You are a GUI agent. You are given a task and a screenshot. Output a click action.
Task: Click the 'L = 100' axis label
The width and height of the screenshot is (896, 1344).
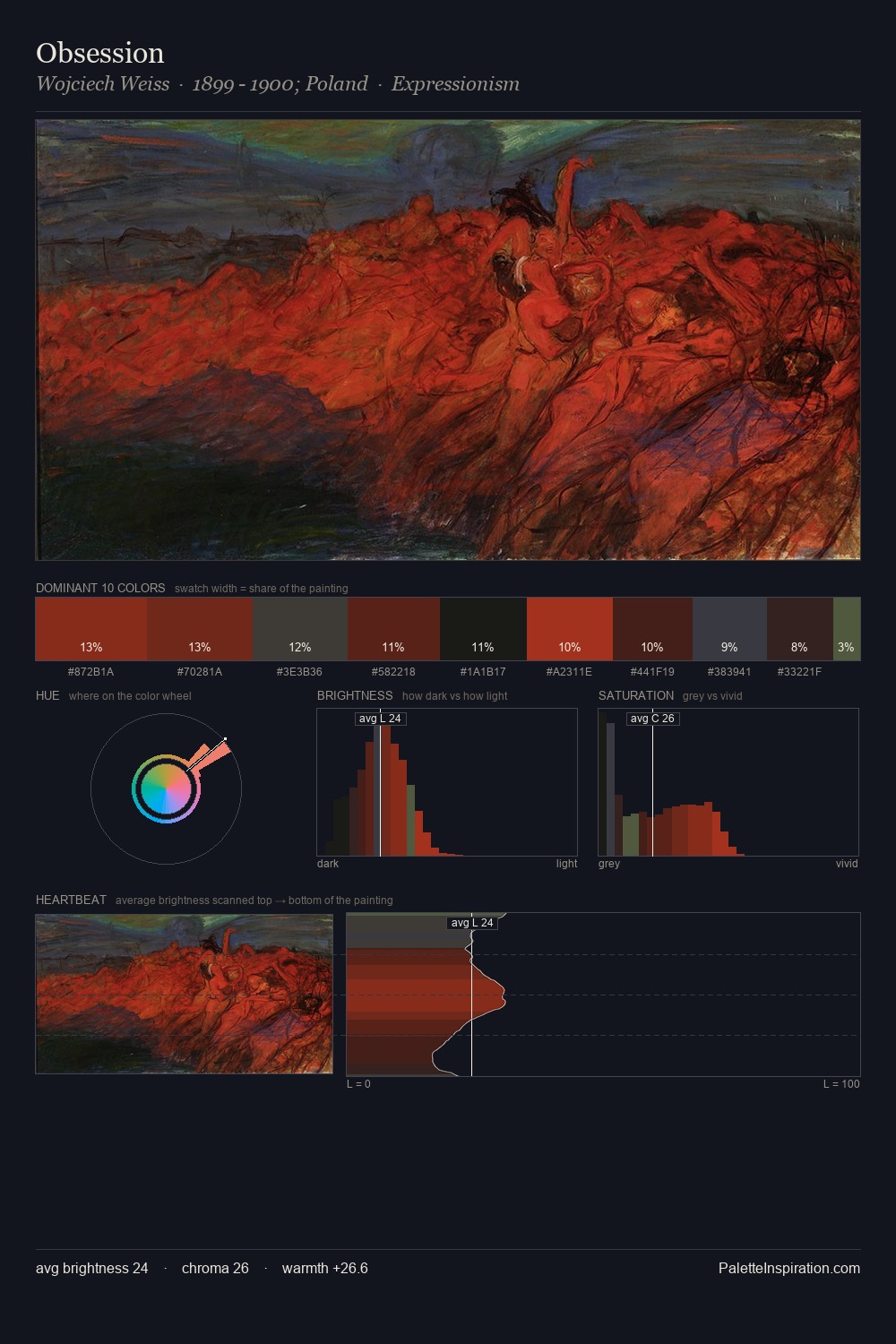(x=841, y=1084)
